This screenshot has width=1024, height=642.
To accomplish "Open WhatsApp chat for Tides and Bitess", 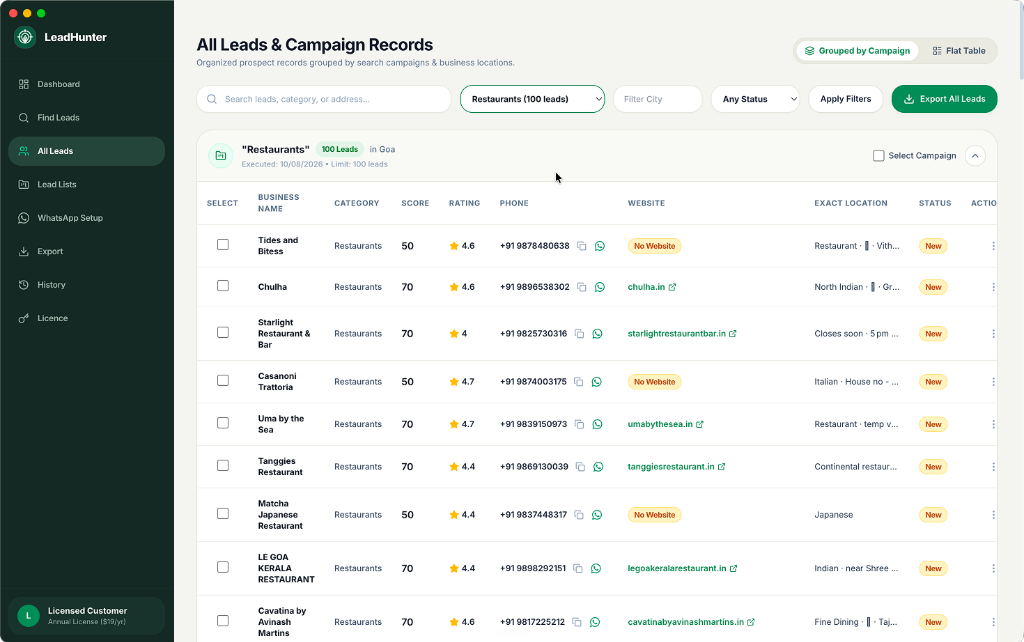I will click(x=600, y=246).
